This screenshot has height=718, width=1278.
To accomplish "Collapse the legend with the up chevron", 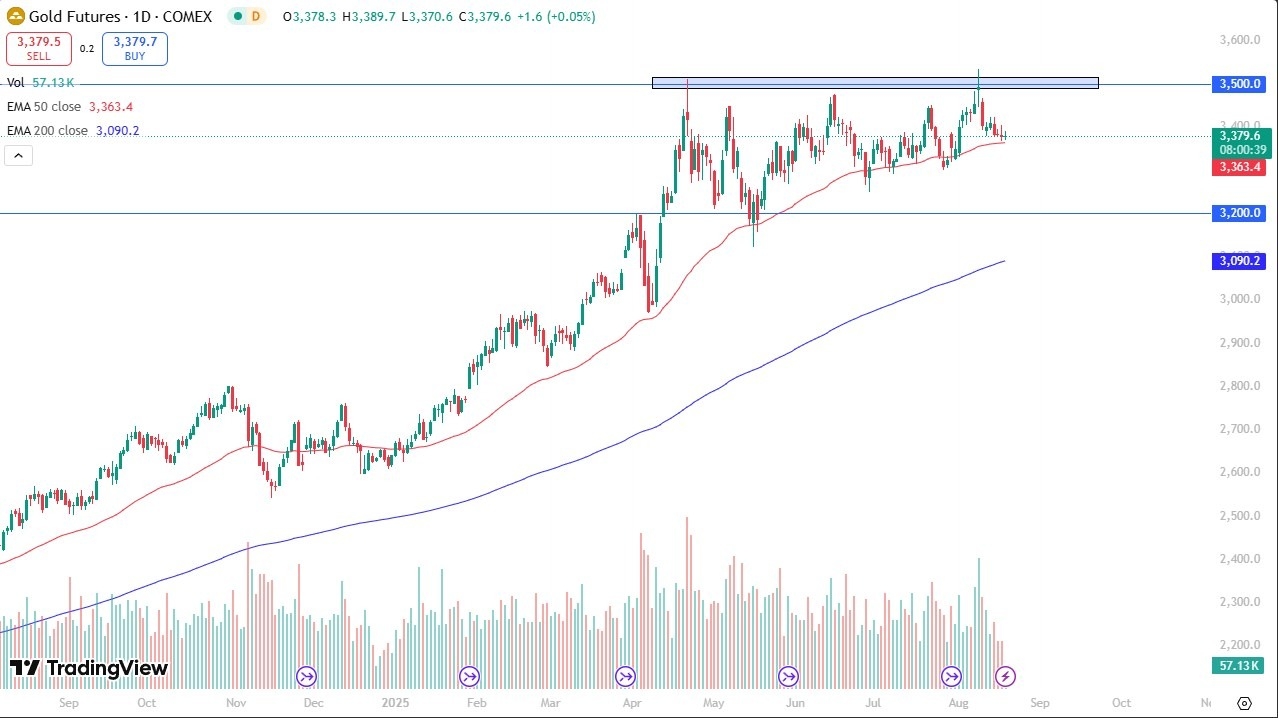I will pos(18,155).
